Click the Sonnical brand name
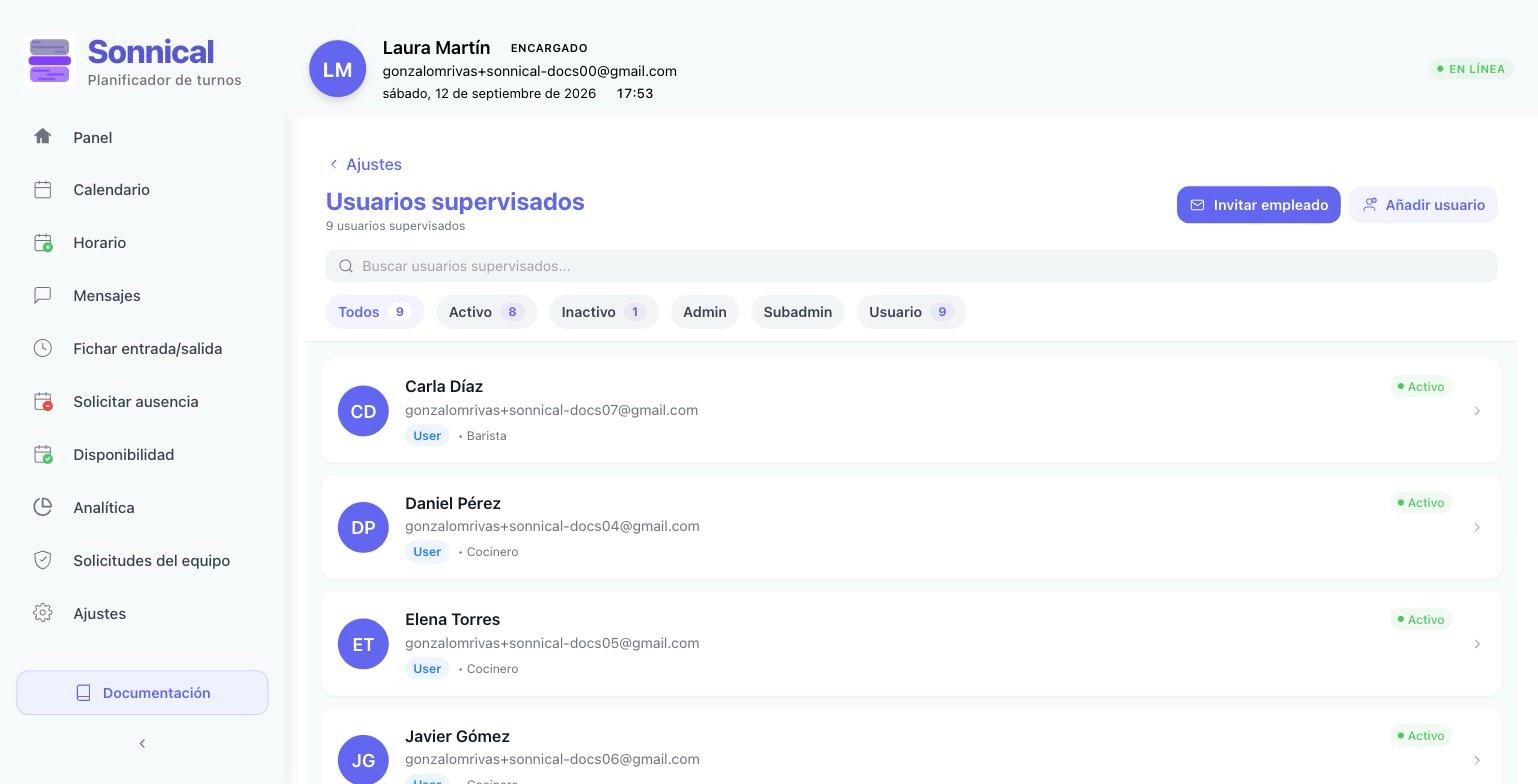 point(150,52)
